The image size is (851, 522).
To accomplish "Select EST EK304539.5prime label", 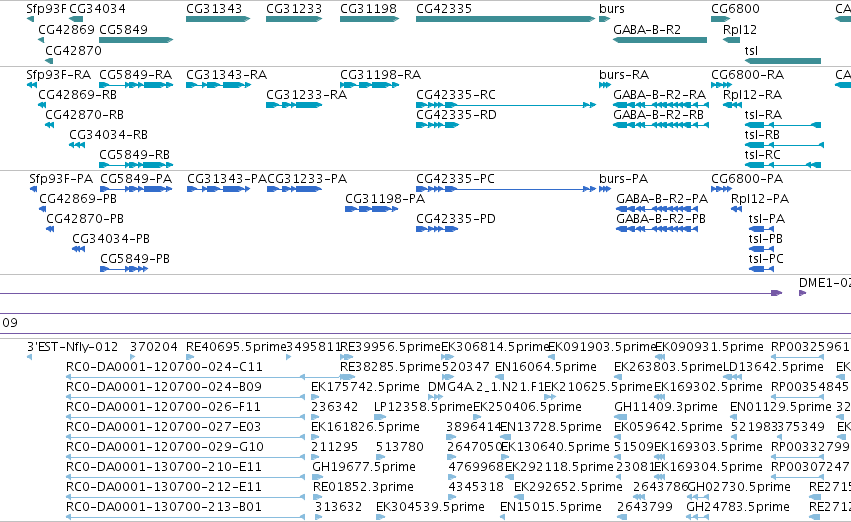I will (430, 507).
